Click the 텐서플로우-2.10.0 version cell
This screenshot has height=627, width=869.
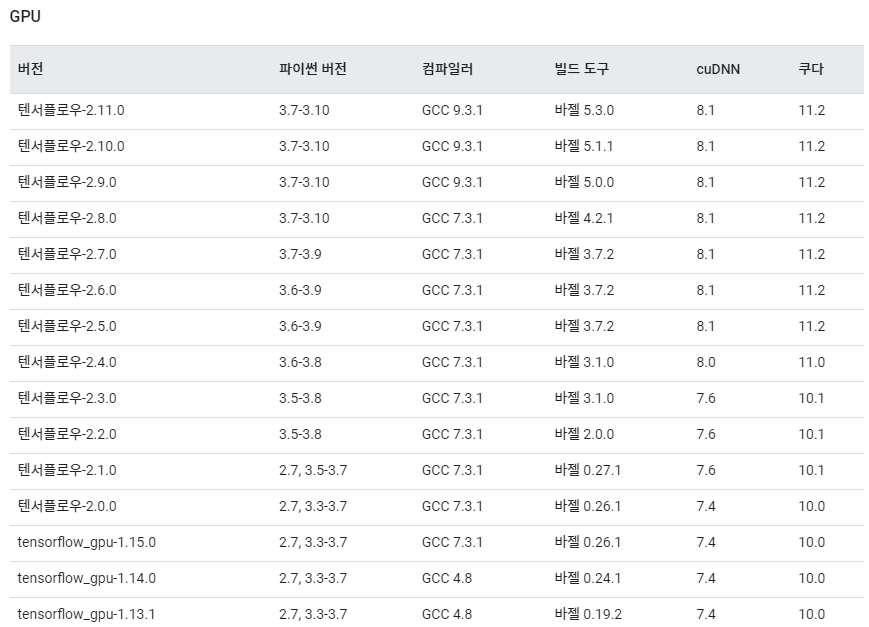(x=71, y=146)
